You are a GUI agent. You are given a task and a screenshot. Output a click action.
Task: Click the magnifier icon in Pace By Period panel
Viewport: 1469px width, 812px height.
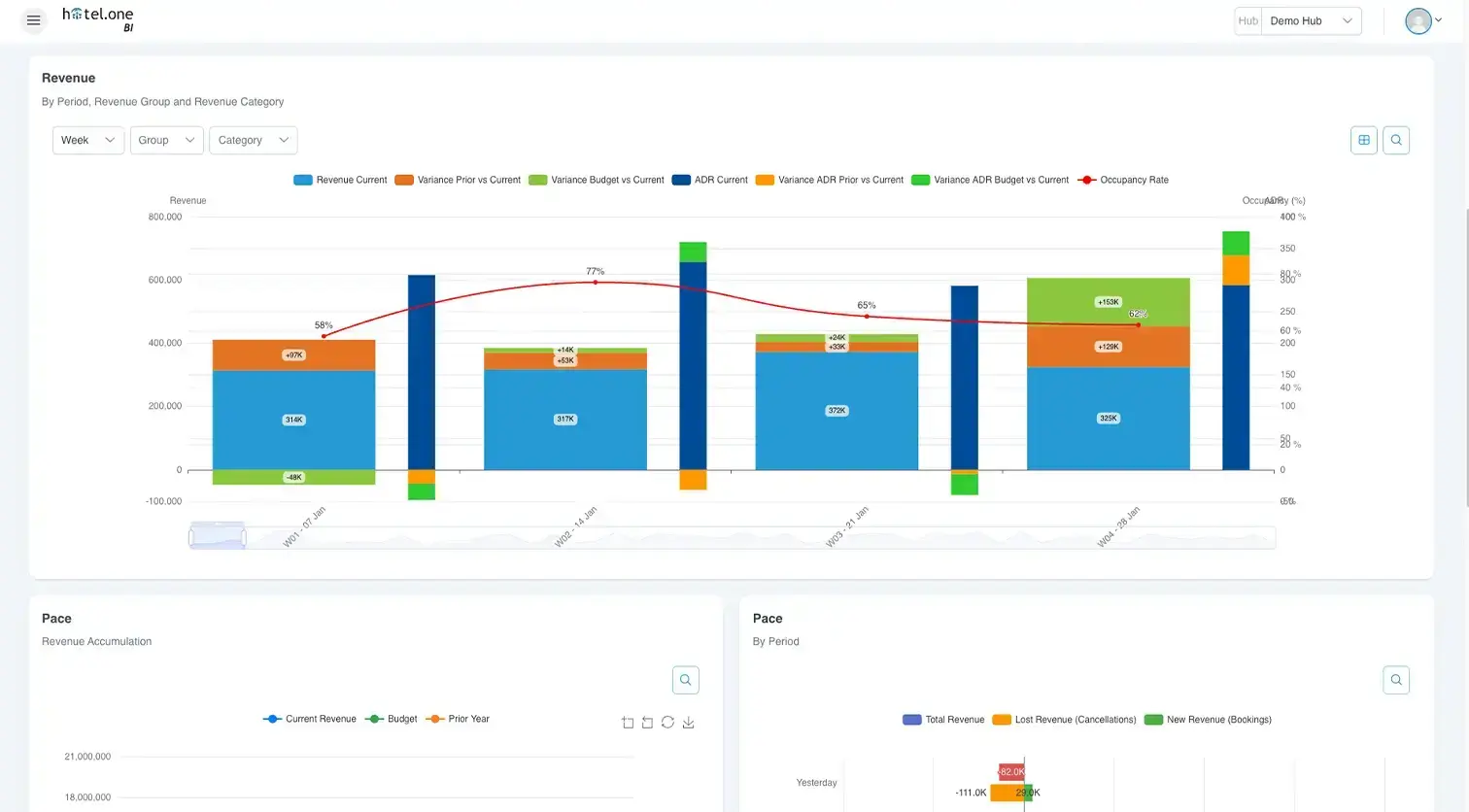pos(1396,680)
